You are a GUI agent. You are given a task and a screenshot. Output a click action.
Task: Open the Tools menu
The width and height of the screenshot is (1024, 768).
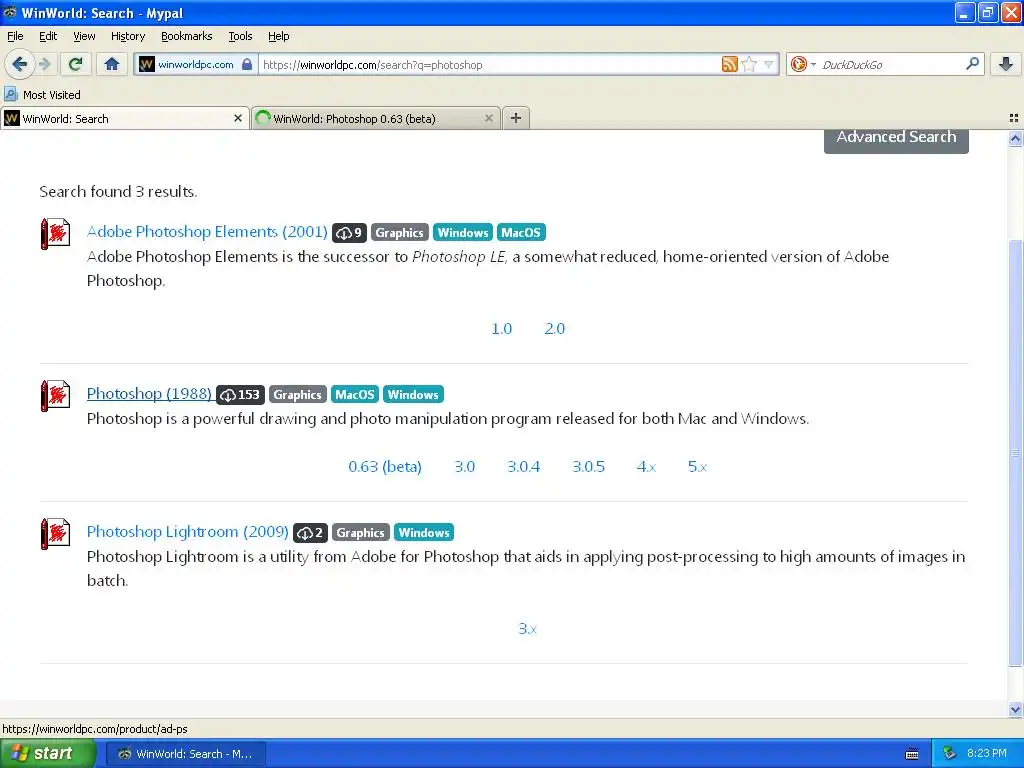click(x=240, y=36)
